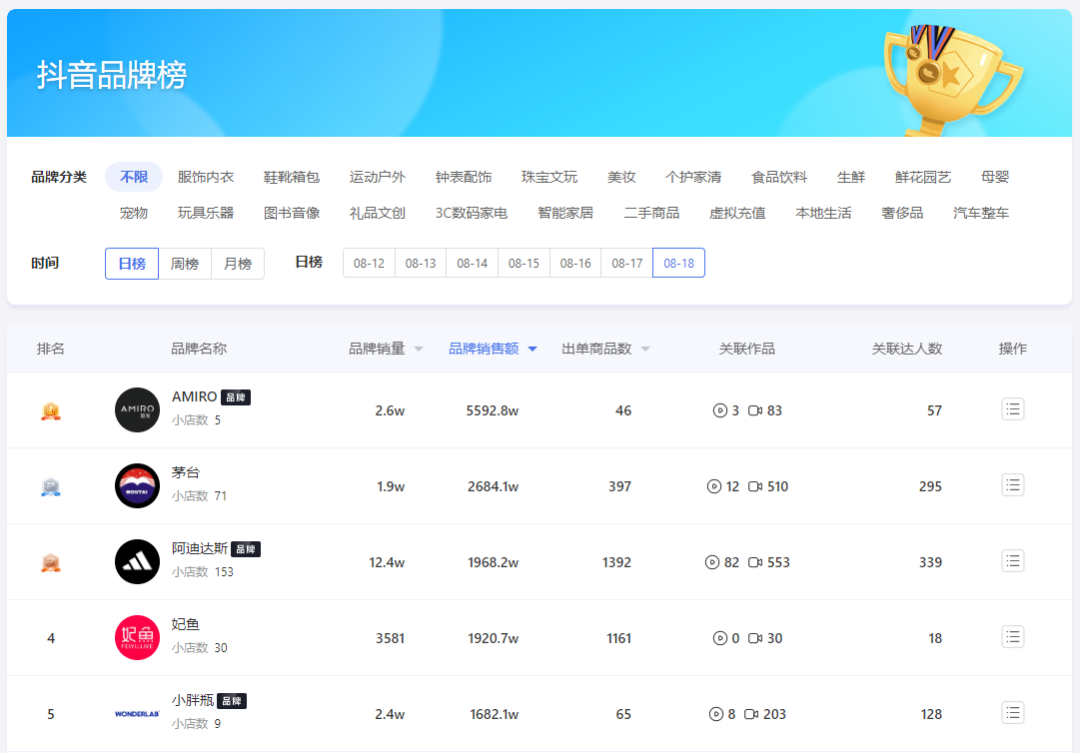Filter by 服饰内衣 category
The height and width of the screenshot is (753, 1080).
(x=206, y=177)
